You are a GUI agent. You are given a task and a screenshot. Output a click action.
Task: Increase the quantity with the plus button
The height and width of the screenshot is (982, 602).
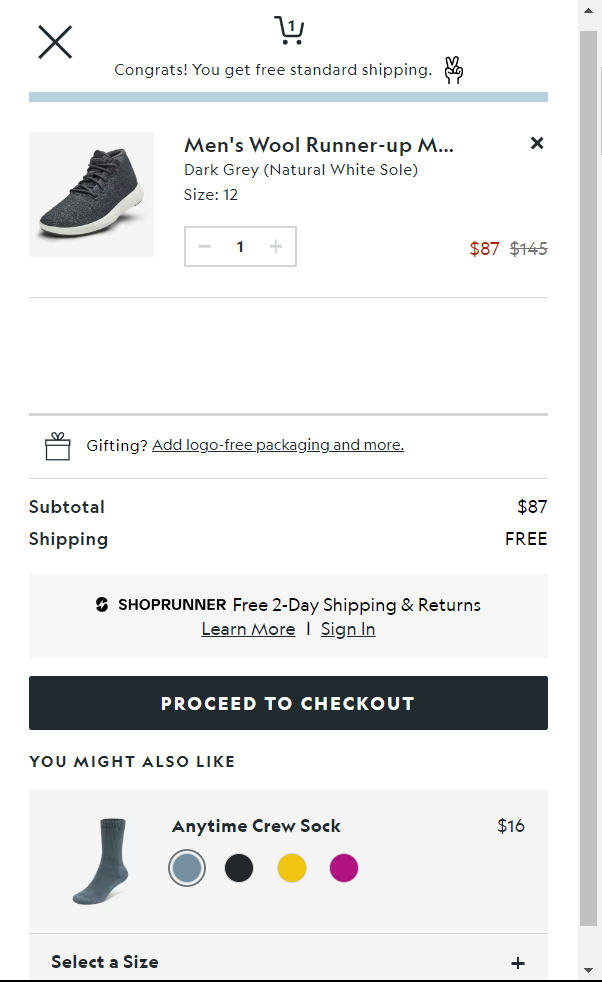pos(276,247)
